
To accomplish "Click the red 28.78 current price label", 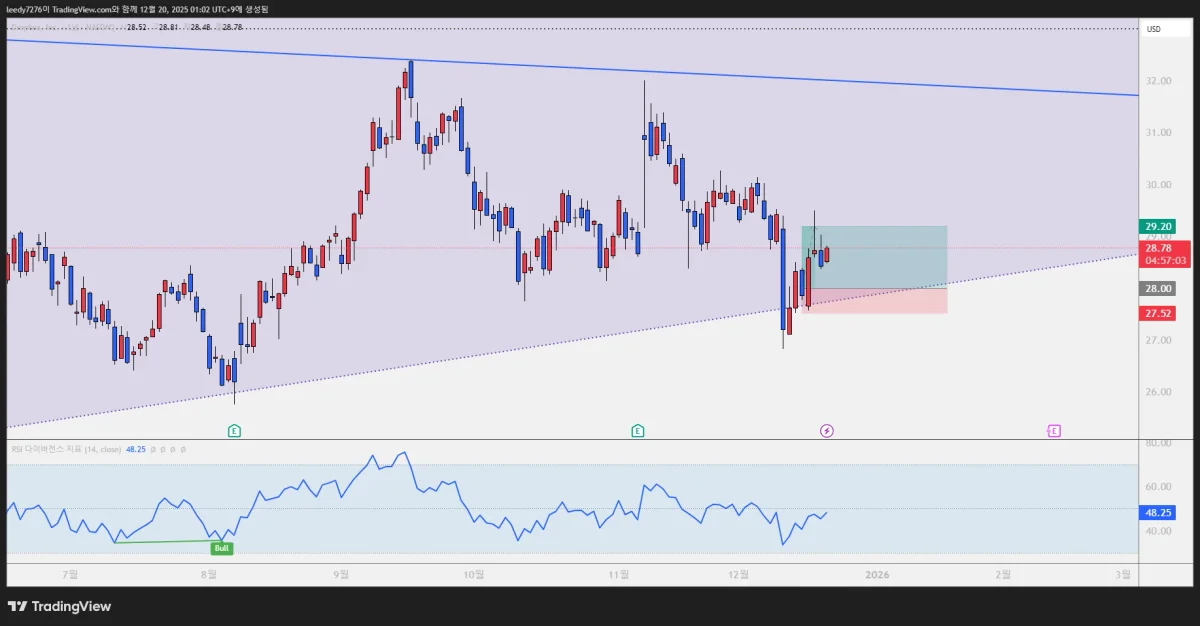I will point(1164,253).
